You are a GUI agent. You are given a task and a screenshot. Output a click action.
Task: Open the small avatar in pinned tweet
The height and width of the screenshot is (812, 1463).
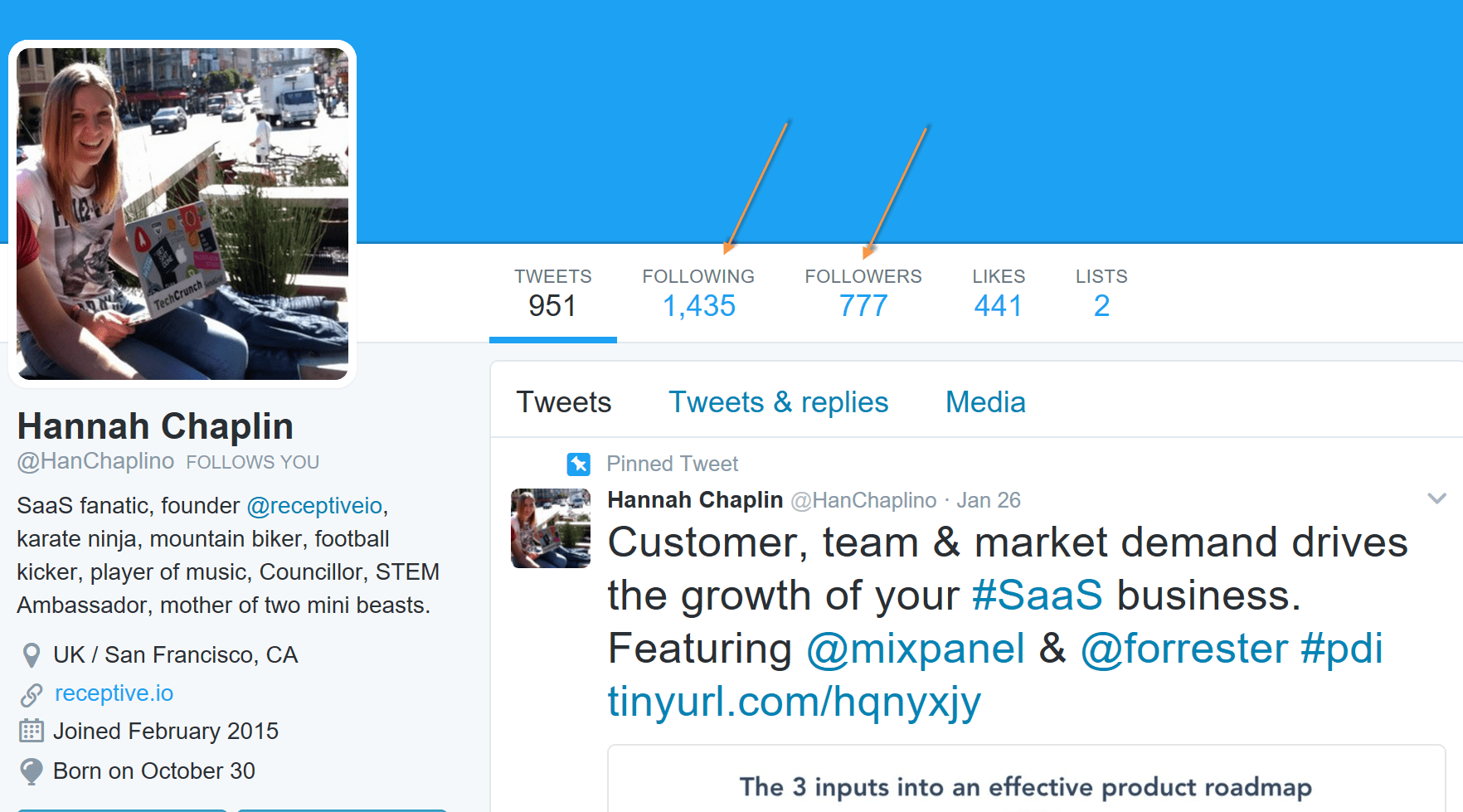click(x=551, y=528)
